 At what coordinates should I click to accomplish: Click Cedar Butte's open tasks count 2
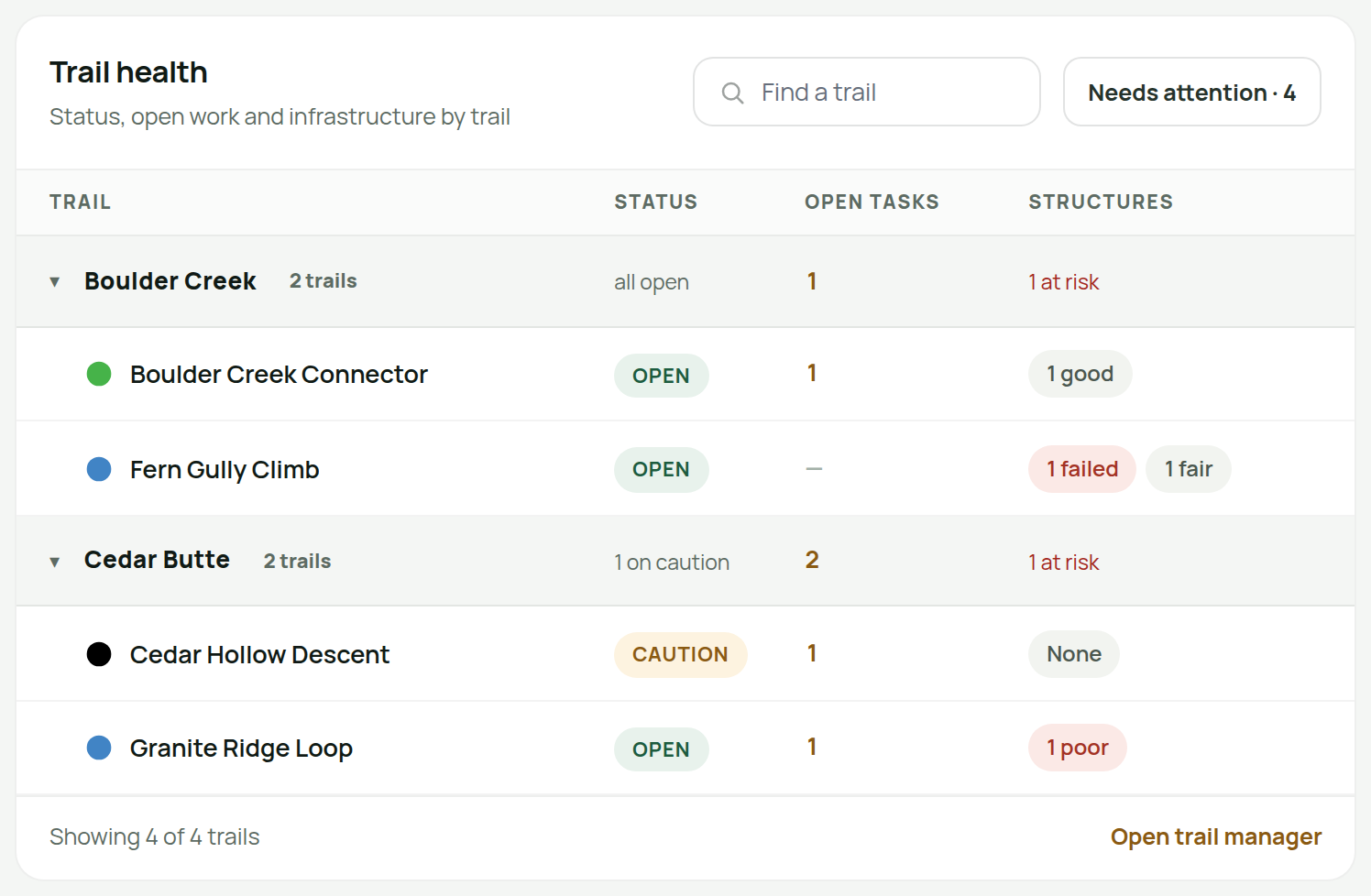[812, 560]
